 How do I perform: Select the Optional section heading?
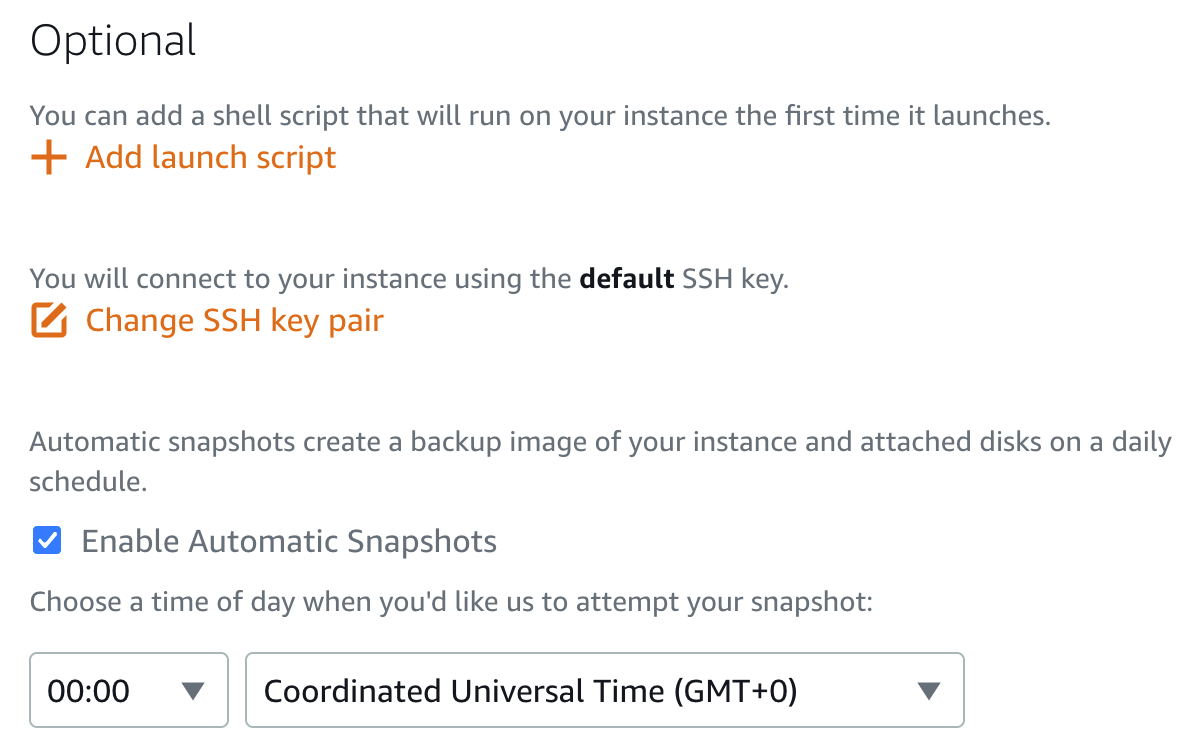click(x=112, y=40)
